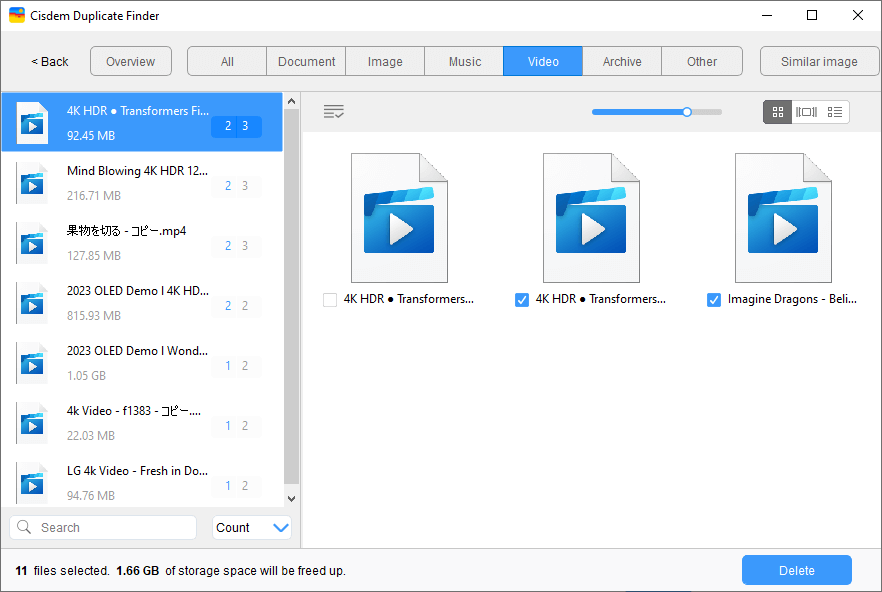Select the 果物を切る - コピー.mp4 group
Screen dimensions: 882x592
(x=142, y=243)
